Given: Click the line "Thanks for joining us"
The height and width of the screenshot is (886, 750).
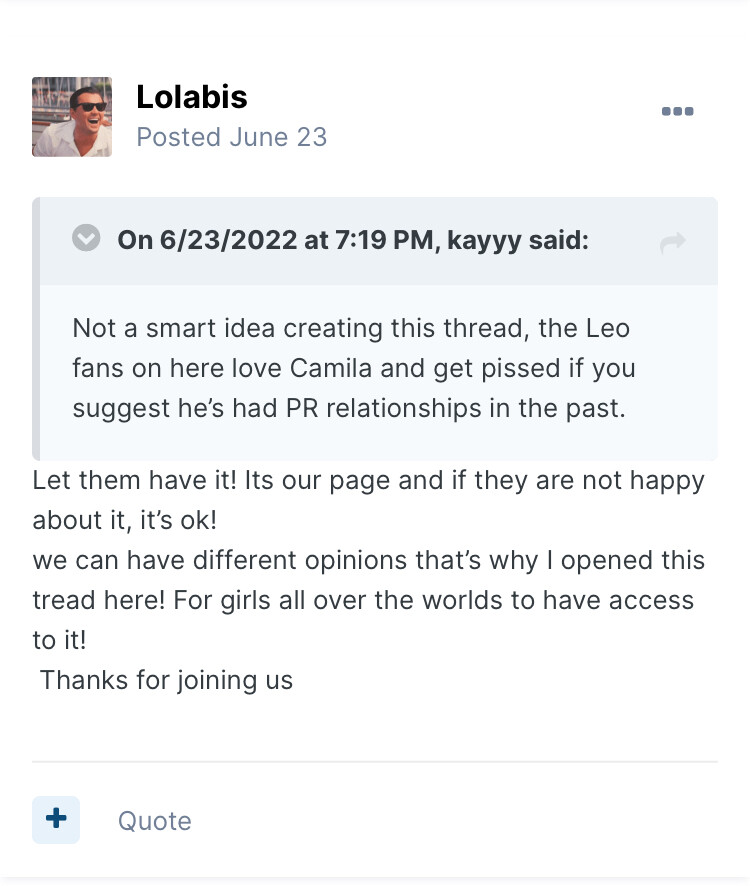Looking at the screenshot, I should point(166,681).
